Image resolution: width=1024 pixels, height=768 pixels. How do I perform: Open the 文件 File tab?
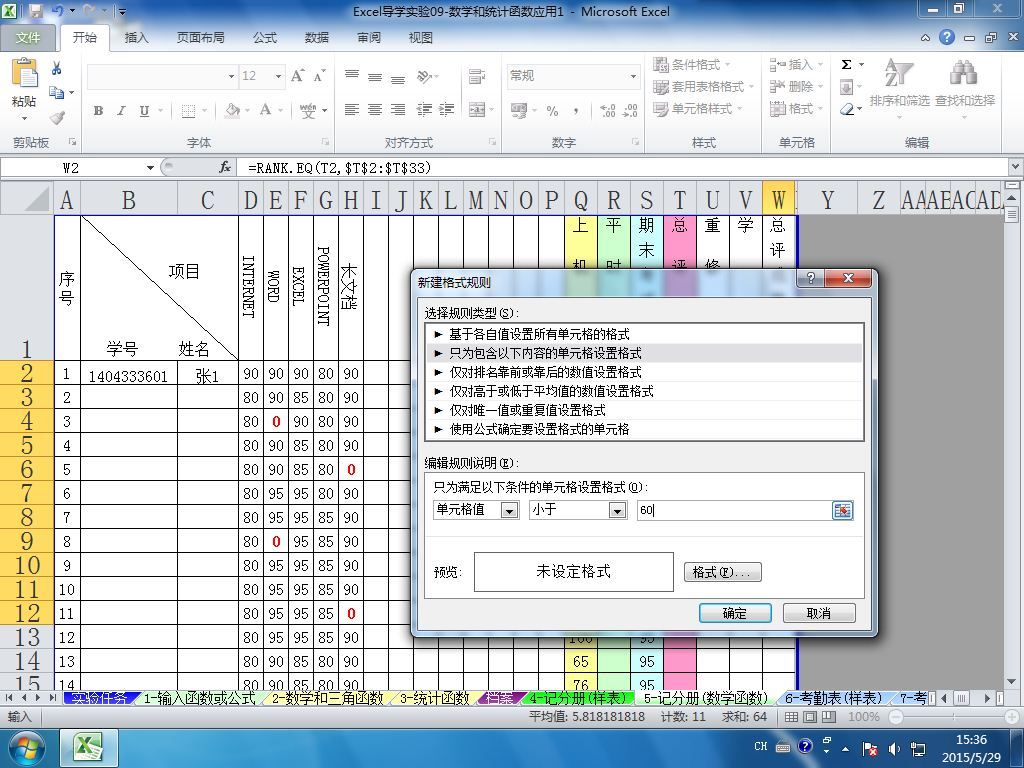point(27,37)
